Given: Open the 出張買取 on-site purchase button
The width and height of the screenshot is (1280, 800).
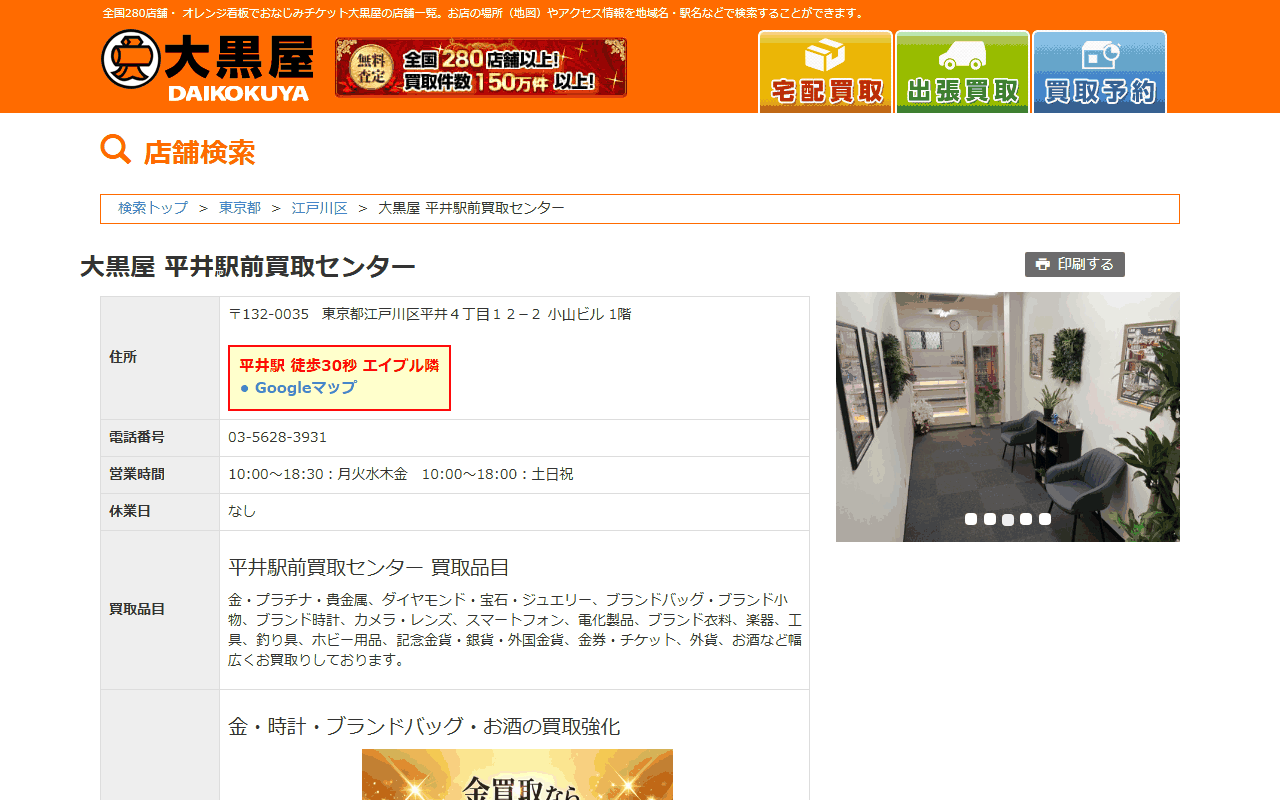Looking at the screenshot, I should coord(962,72).
